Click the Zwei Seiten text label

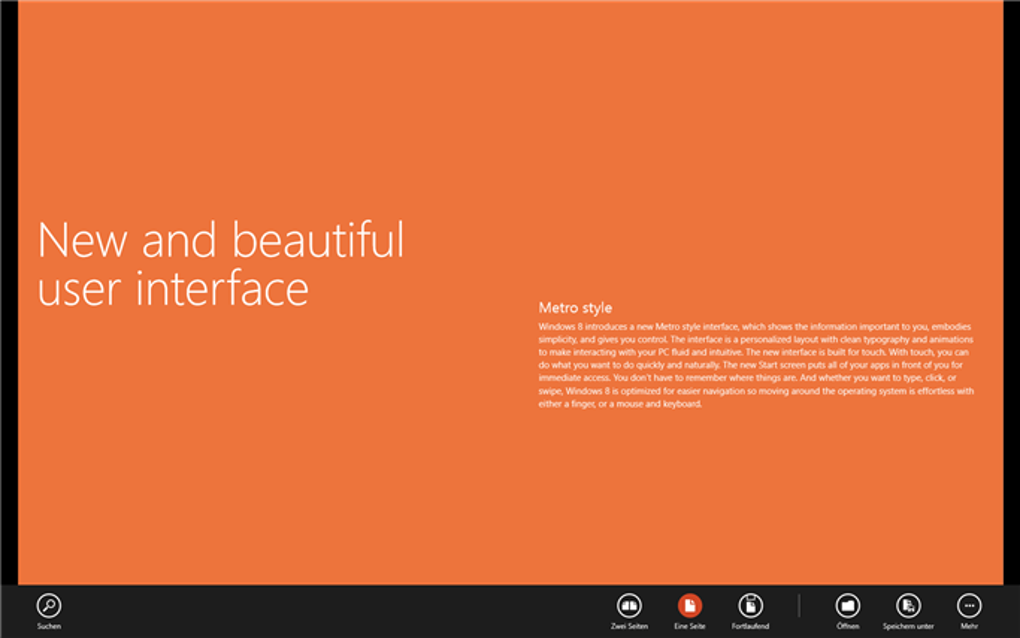click(629, 626)
